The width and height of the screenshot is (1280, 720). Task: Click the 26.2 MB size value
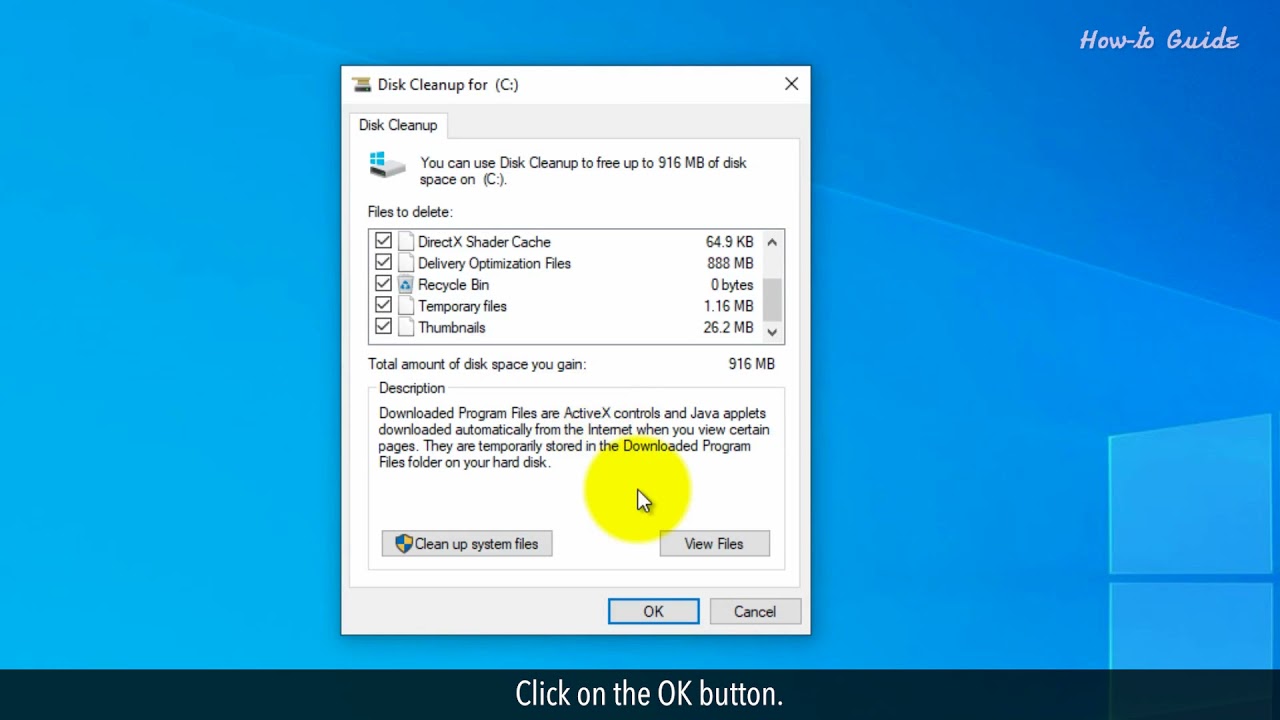(728, 327)
